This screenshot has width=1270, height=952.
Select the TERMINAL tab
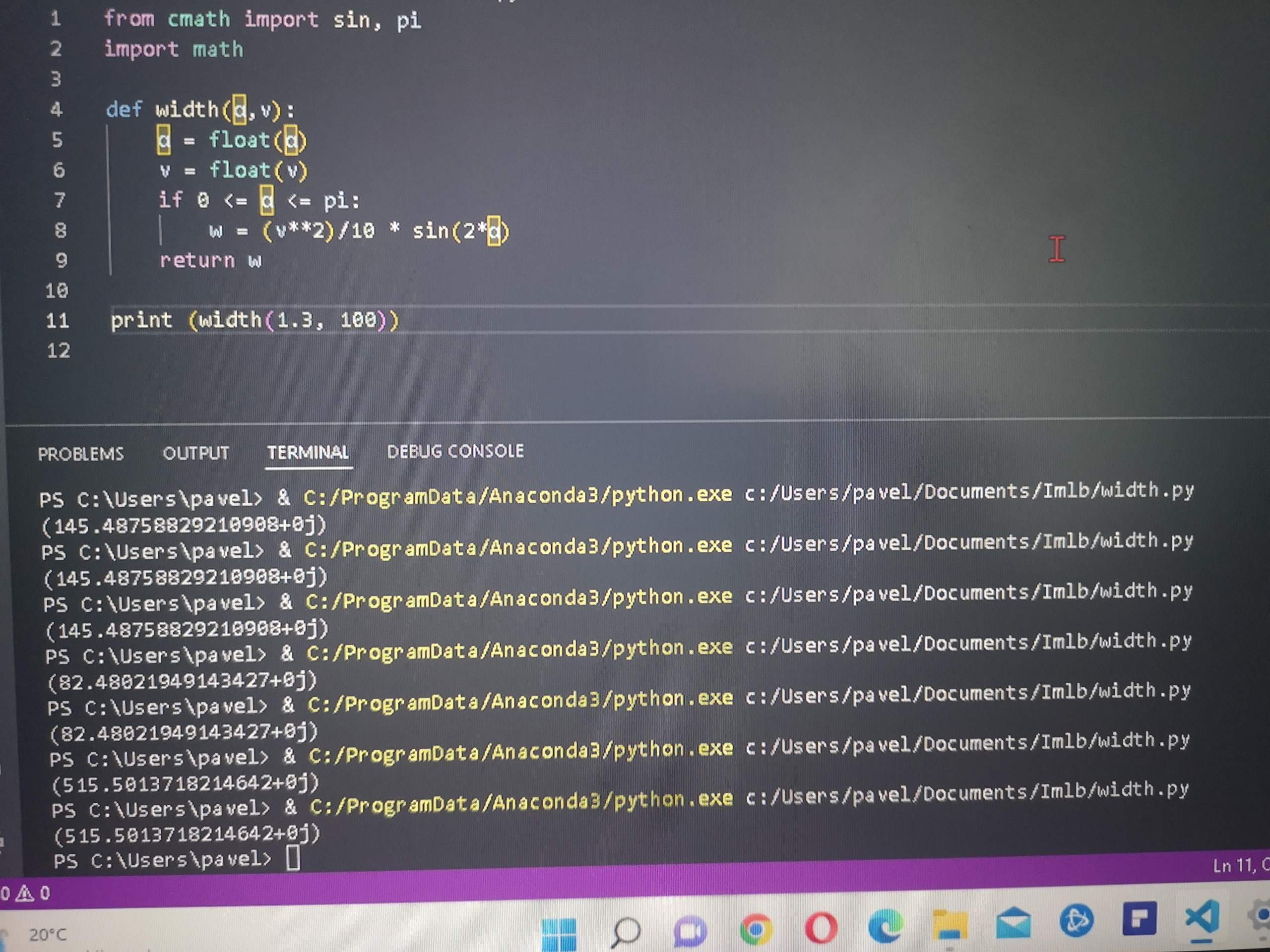click(309, 453)
